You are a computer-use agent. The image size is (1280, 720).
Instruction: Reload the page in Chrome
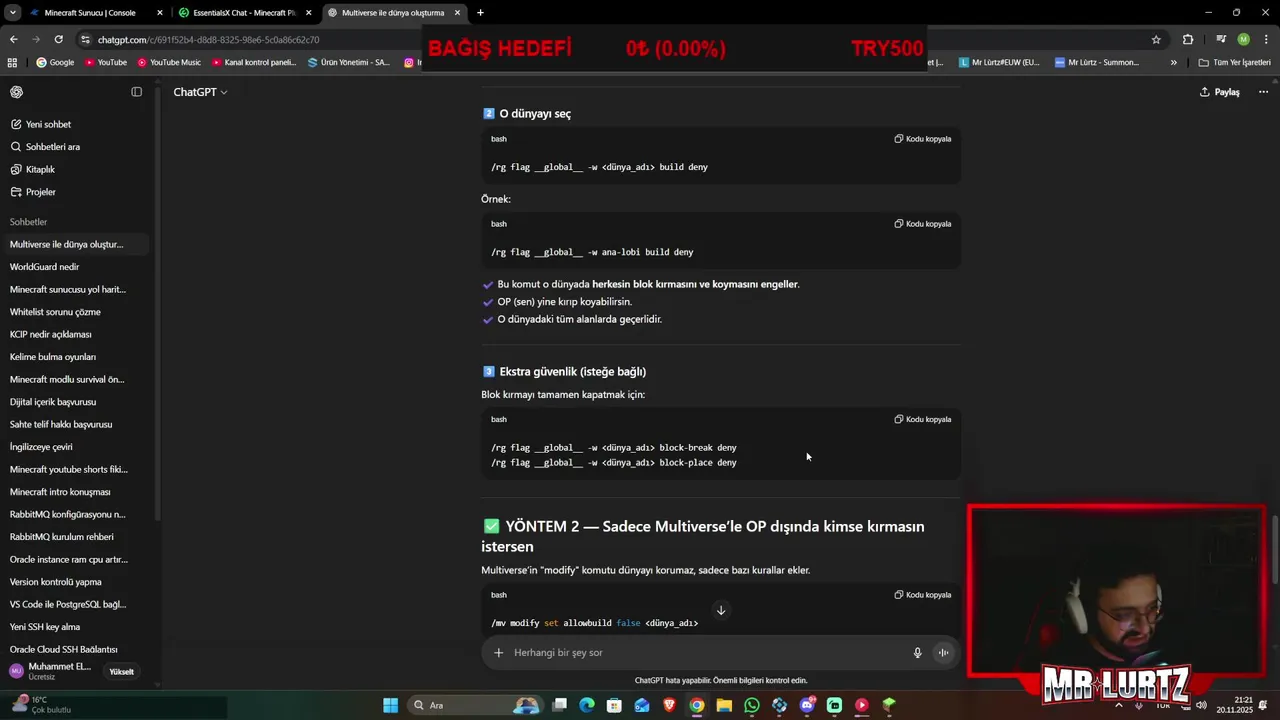(59, 40)
